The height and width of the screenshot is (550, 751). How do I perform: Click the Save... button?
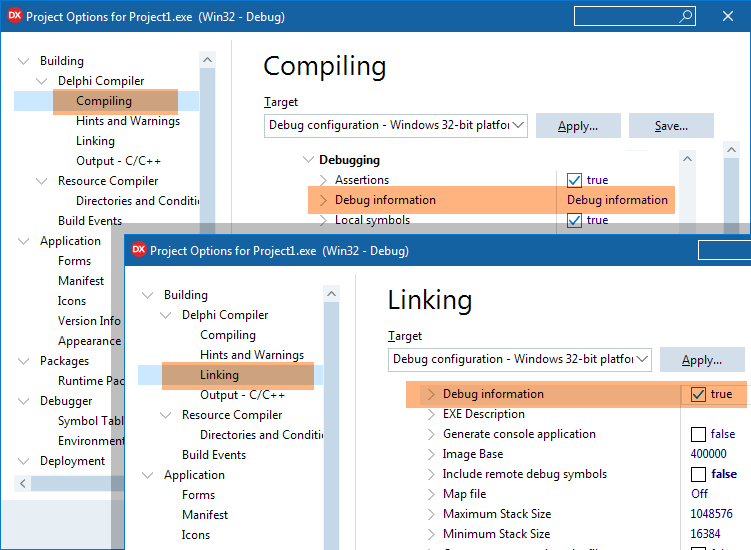(671, 126)
